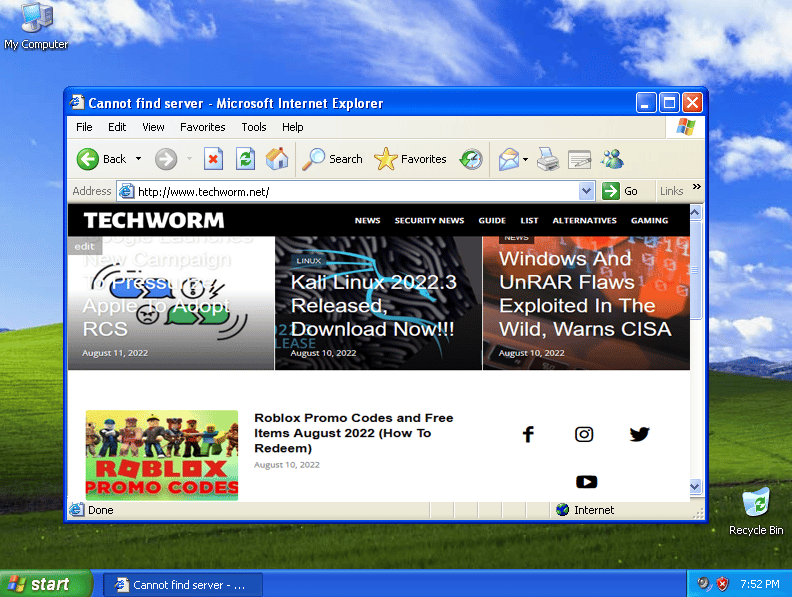Click the Done status bar text
792x597 pixels.
click(x=101, y=510)
